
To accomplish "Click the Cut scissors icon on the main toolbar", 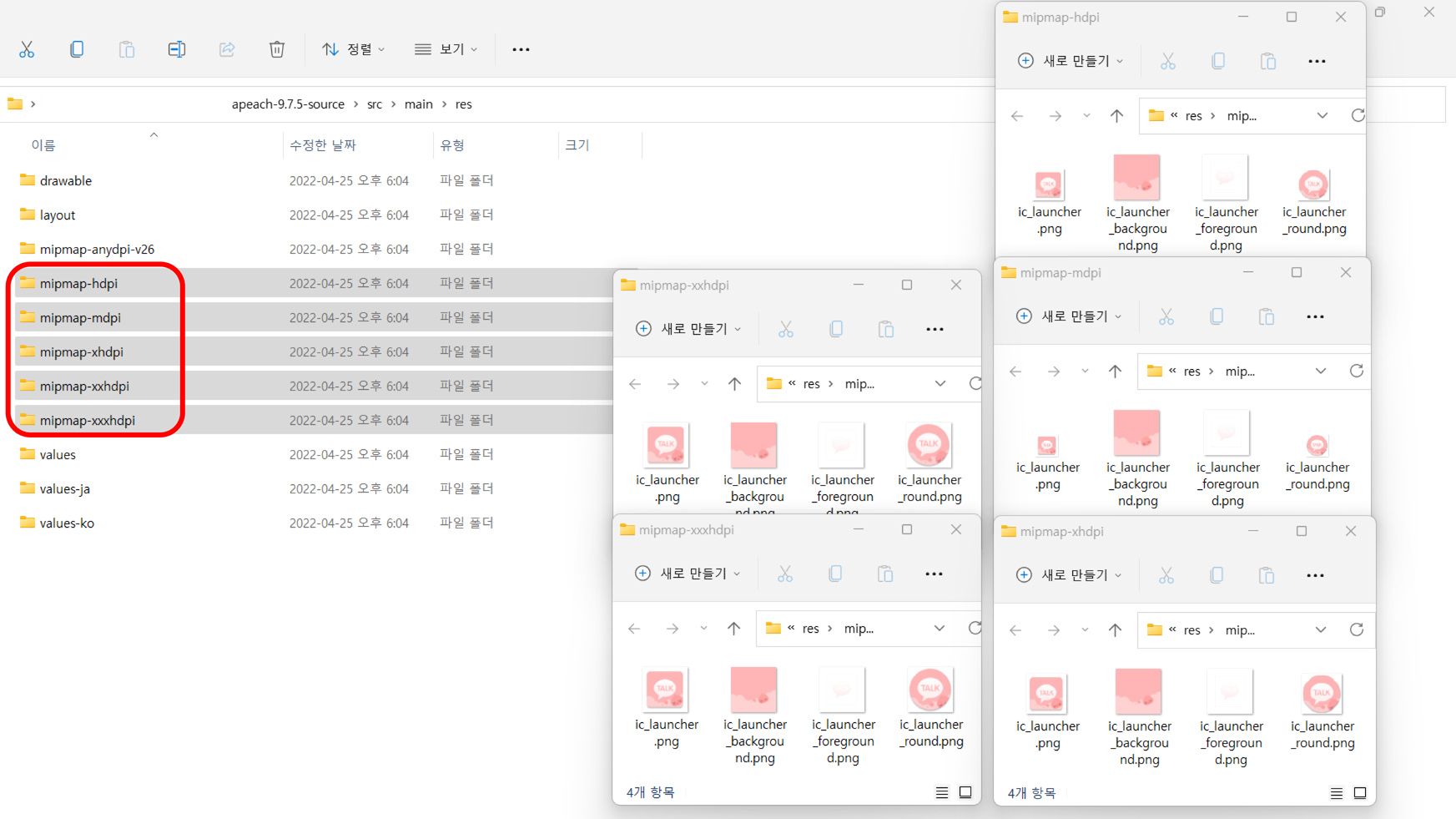I will (27, 49).
